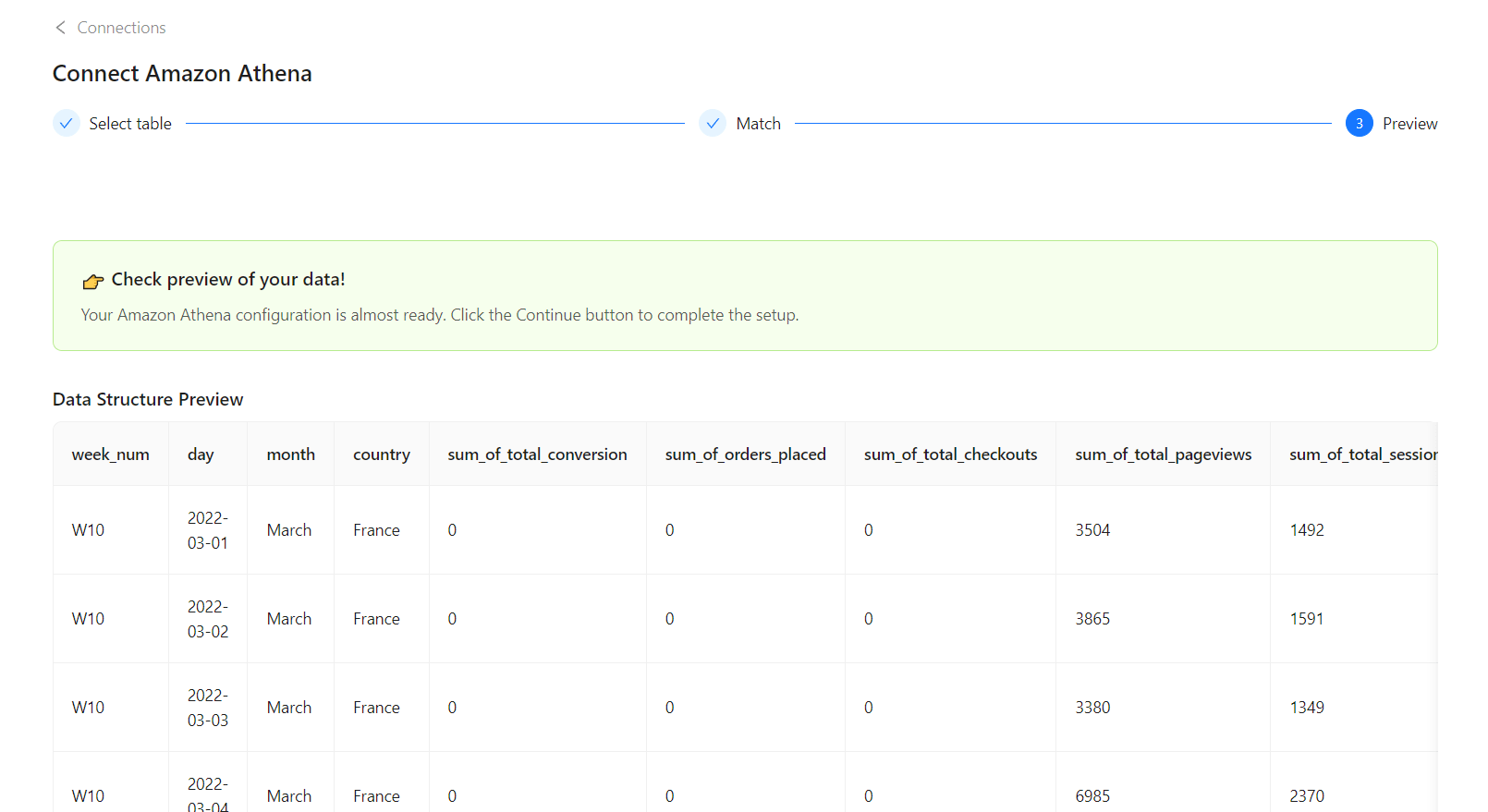This screenshot has height=812, width=1488.
Task: Click the Match step checkmark icon
Action: [713, 123]
